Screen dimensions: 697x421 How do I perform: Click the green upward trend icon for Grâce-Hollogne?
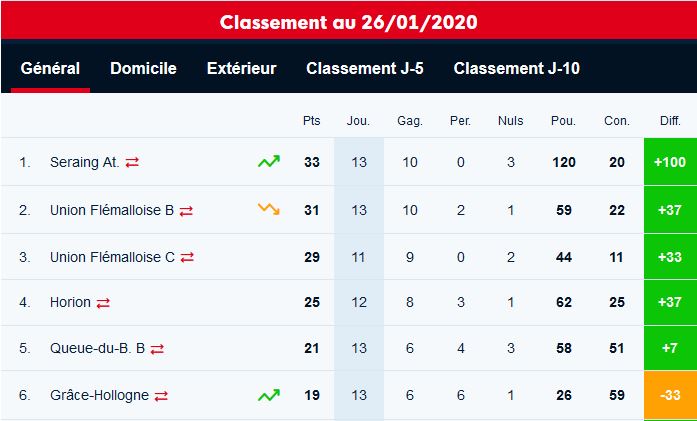[x=269, y=395]
